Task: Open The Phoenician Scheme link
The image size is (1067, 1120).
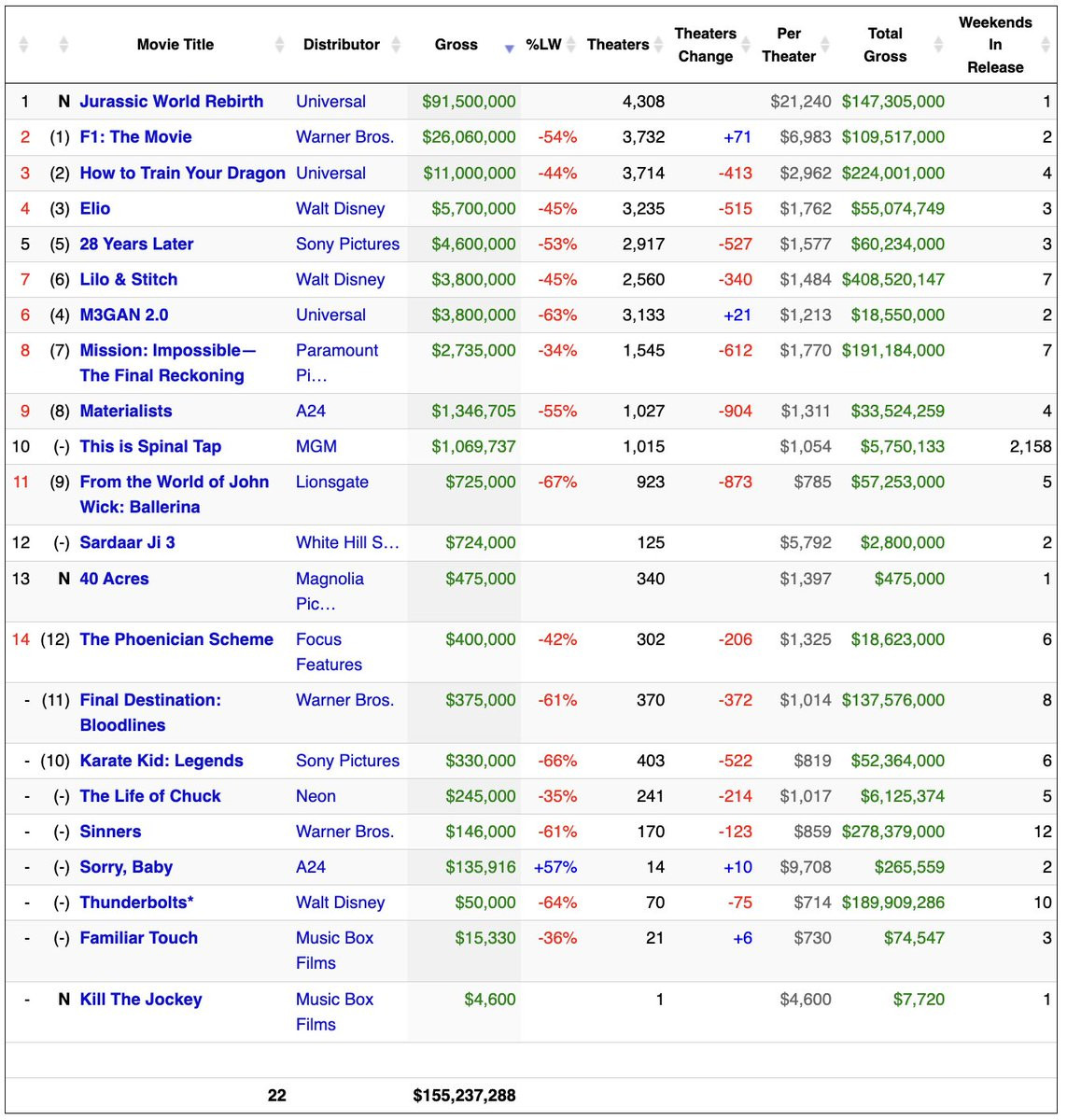Action: [176, 639]
